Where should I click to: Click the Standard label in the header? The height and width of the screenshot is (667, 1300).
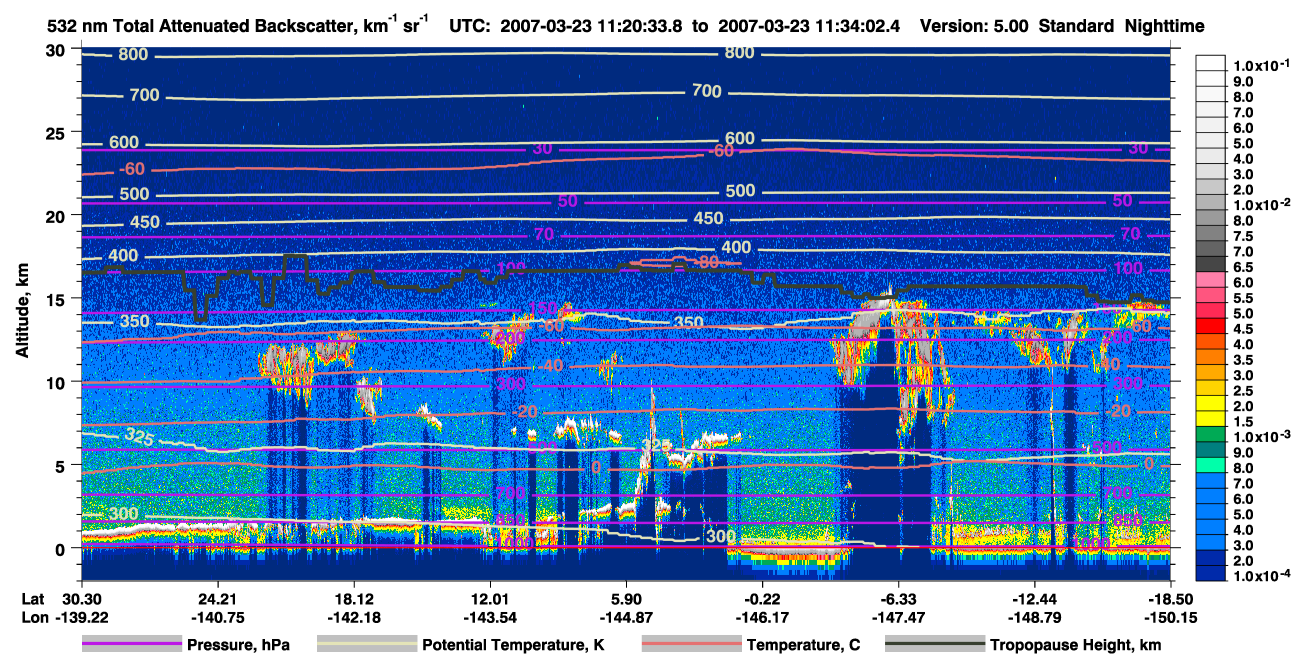point(1076,26)
